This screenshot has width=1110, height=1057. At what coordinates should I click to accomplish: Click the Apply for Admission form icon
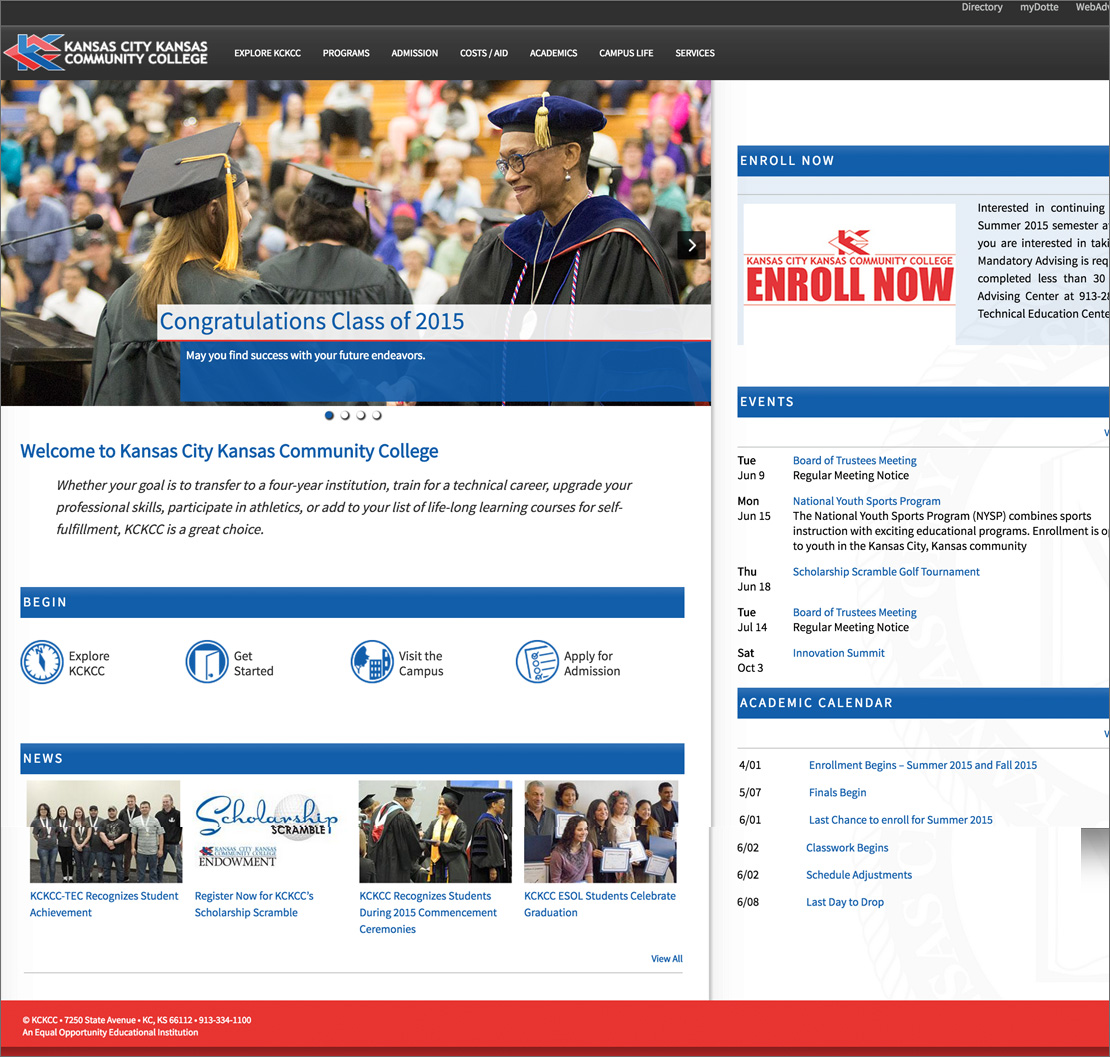(537, 662)
